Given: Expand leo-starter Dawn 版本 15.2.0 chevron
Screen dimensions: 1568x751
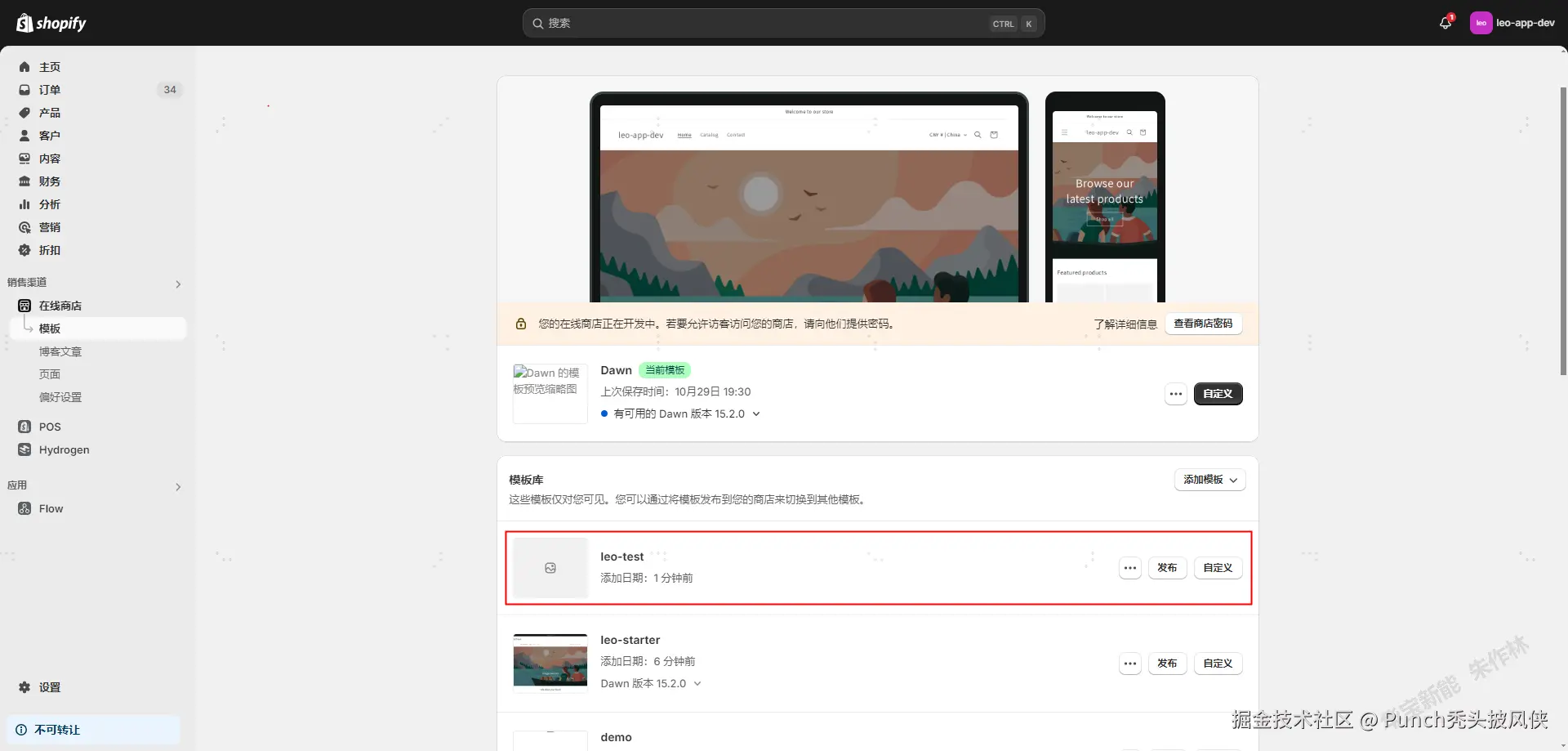Looking at the screenshot, I should tap(697, 684).
